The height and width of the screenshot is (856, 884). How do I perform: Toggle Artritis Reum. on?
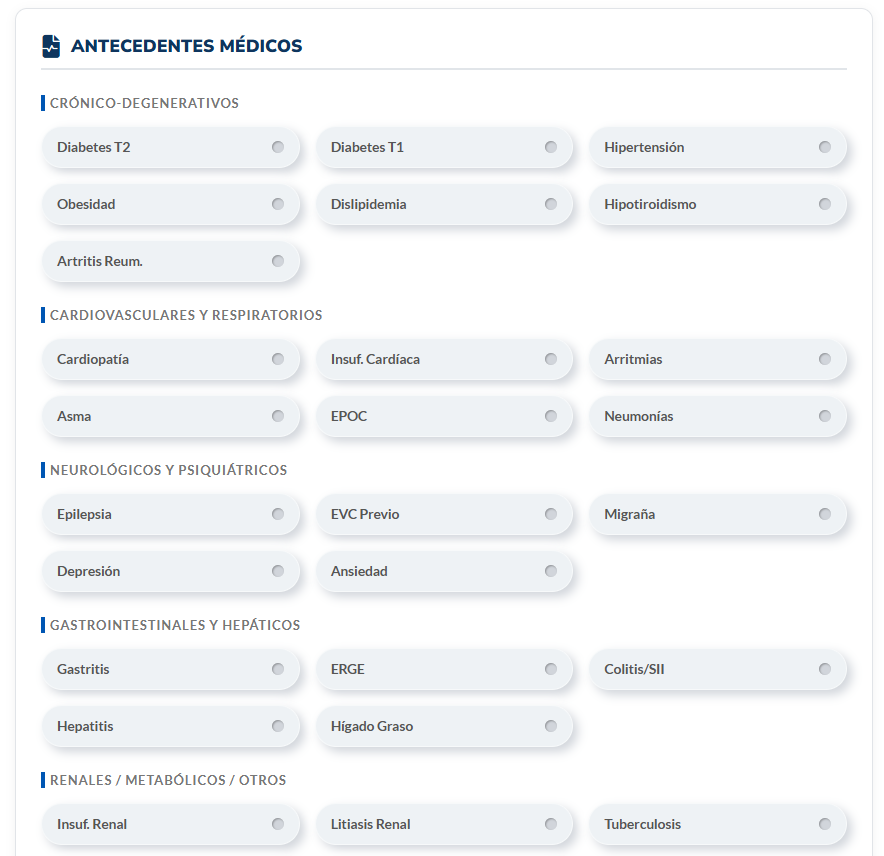277,260
